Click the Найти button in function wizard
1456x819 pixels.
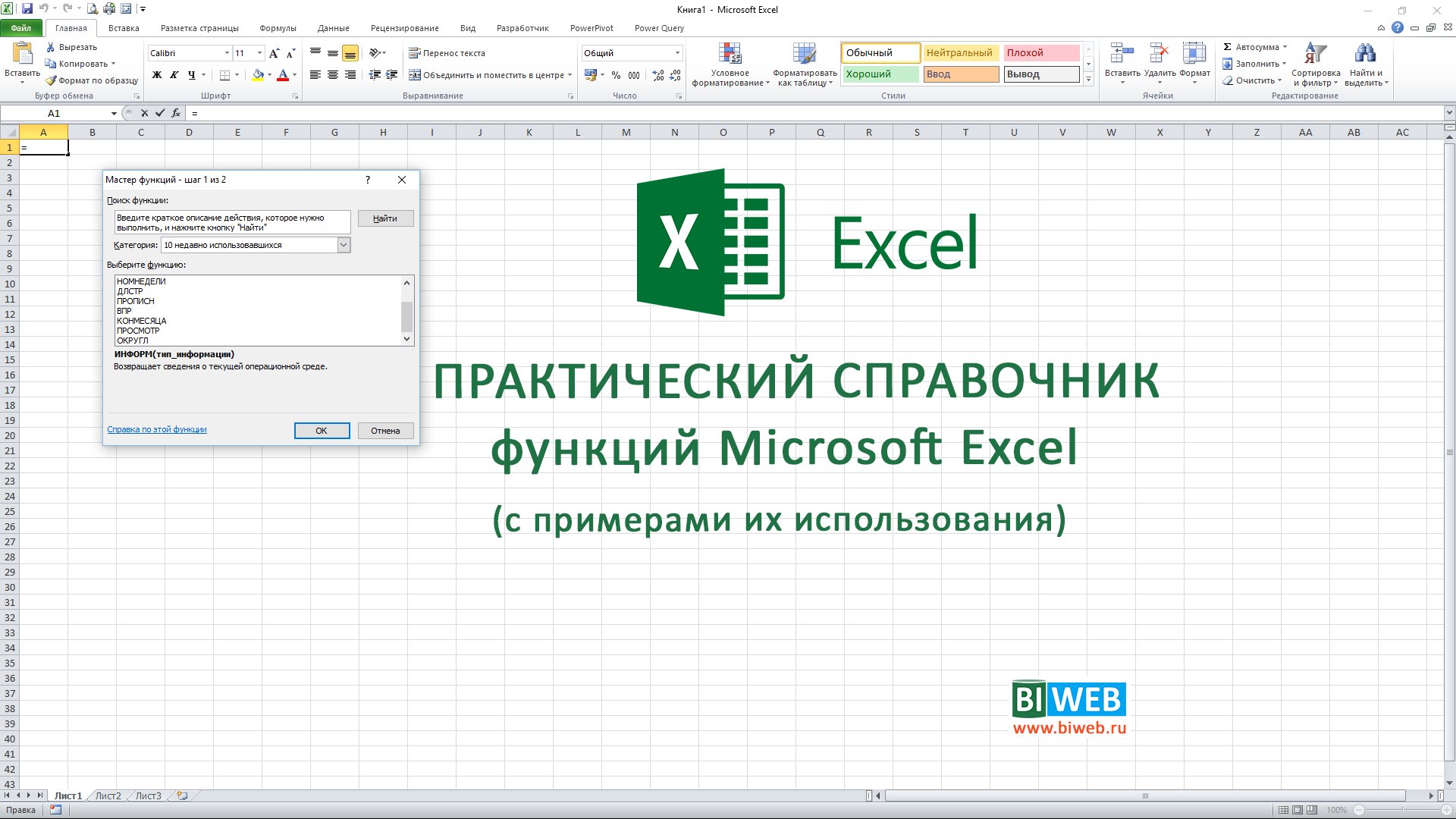coord(385,218)
